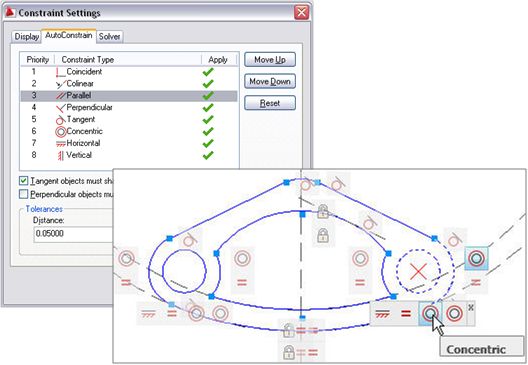Click the Distance tolerance input field
This screenshot has height=365, width=528.
[73, 234]
